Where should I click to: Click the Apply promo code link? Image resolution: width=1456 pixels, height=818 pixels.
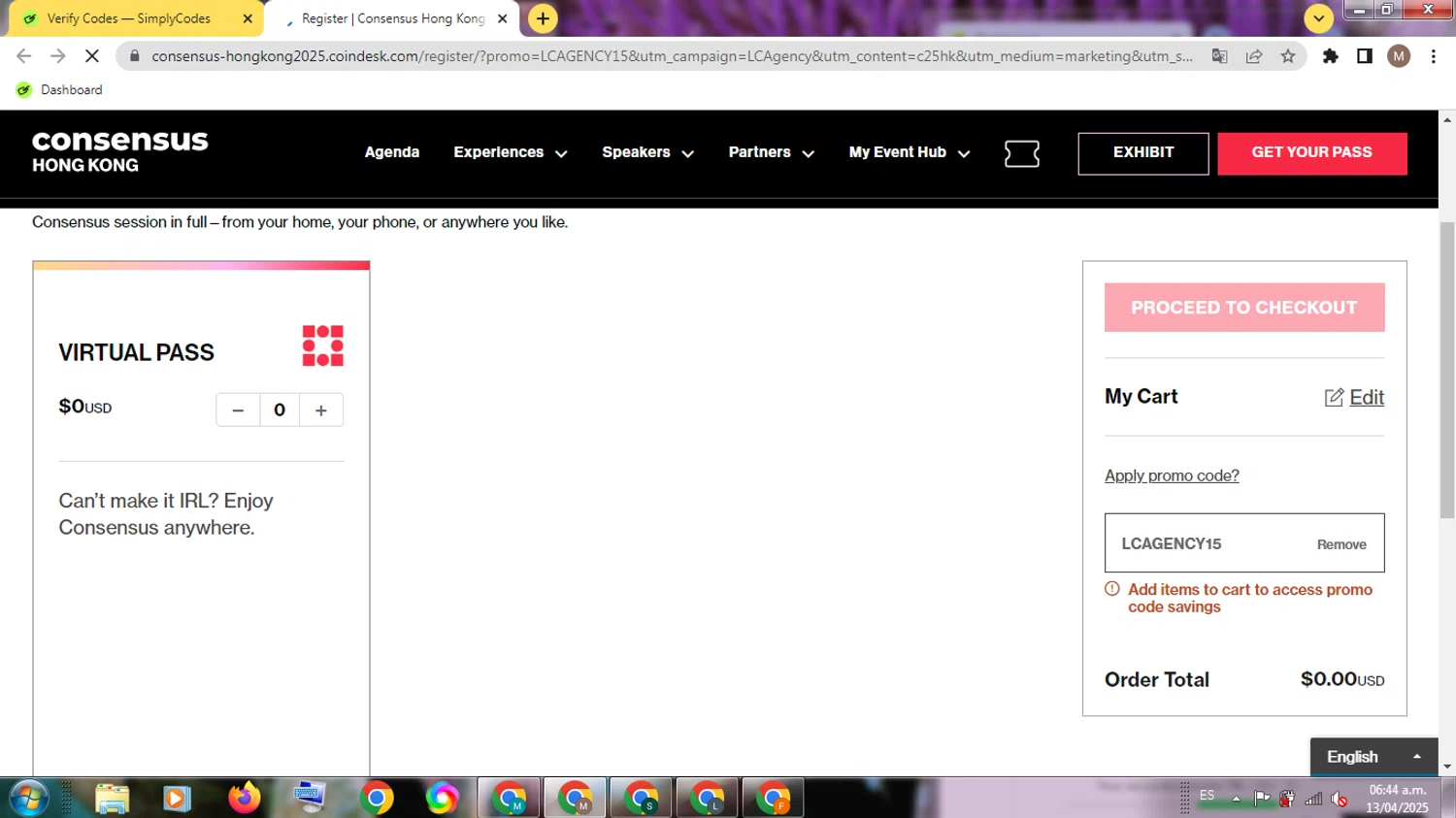(x=1172, y=475)
